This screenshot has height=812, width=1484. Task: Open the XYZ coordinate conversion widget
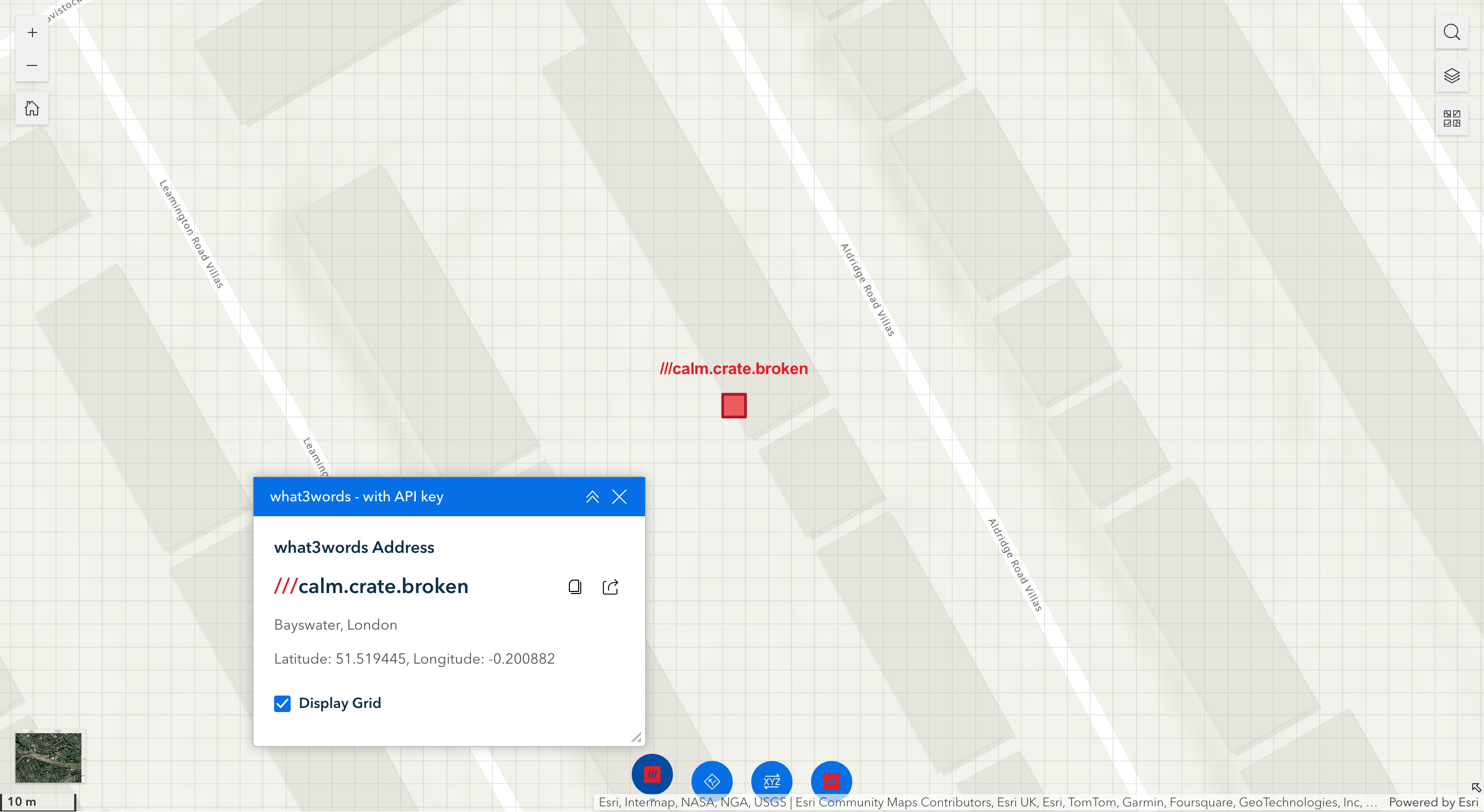772,782
